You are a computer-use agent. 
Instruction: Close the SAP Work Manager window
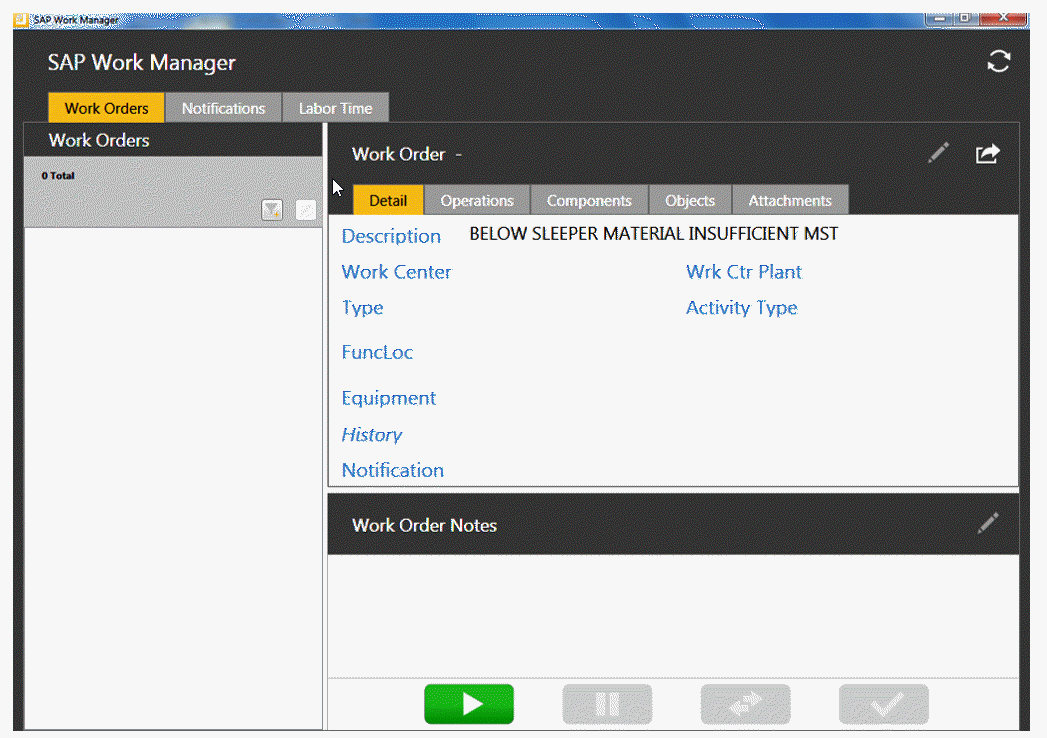pos(1003,19)
